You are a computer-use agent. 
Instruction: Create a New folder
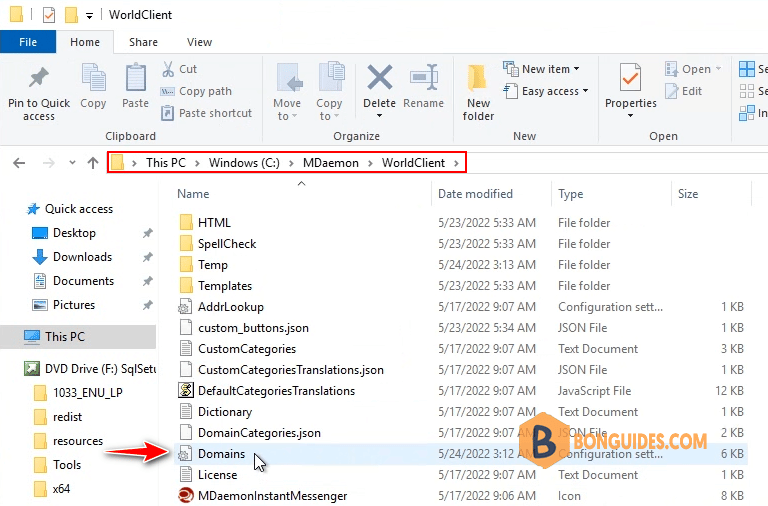tap(478, 93)
